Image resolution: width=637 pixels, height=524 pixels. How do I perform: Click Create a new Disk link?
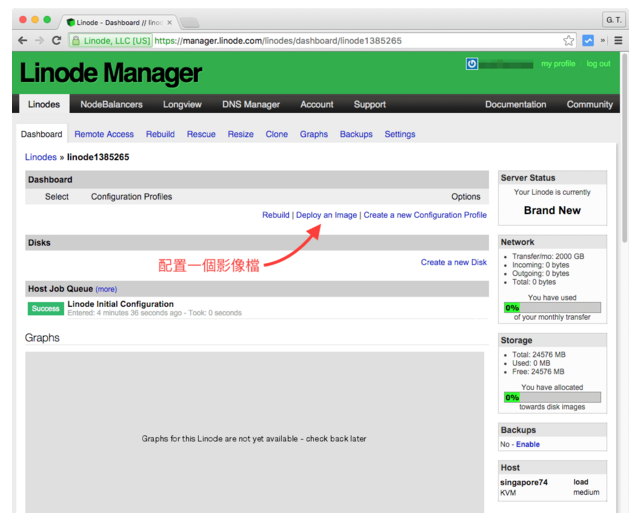click(x=453, y=263)
